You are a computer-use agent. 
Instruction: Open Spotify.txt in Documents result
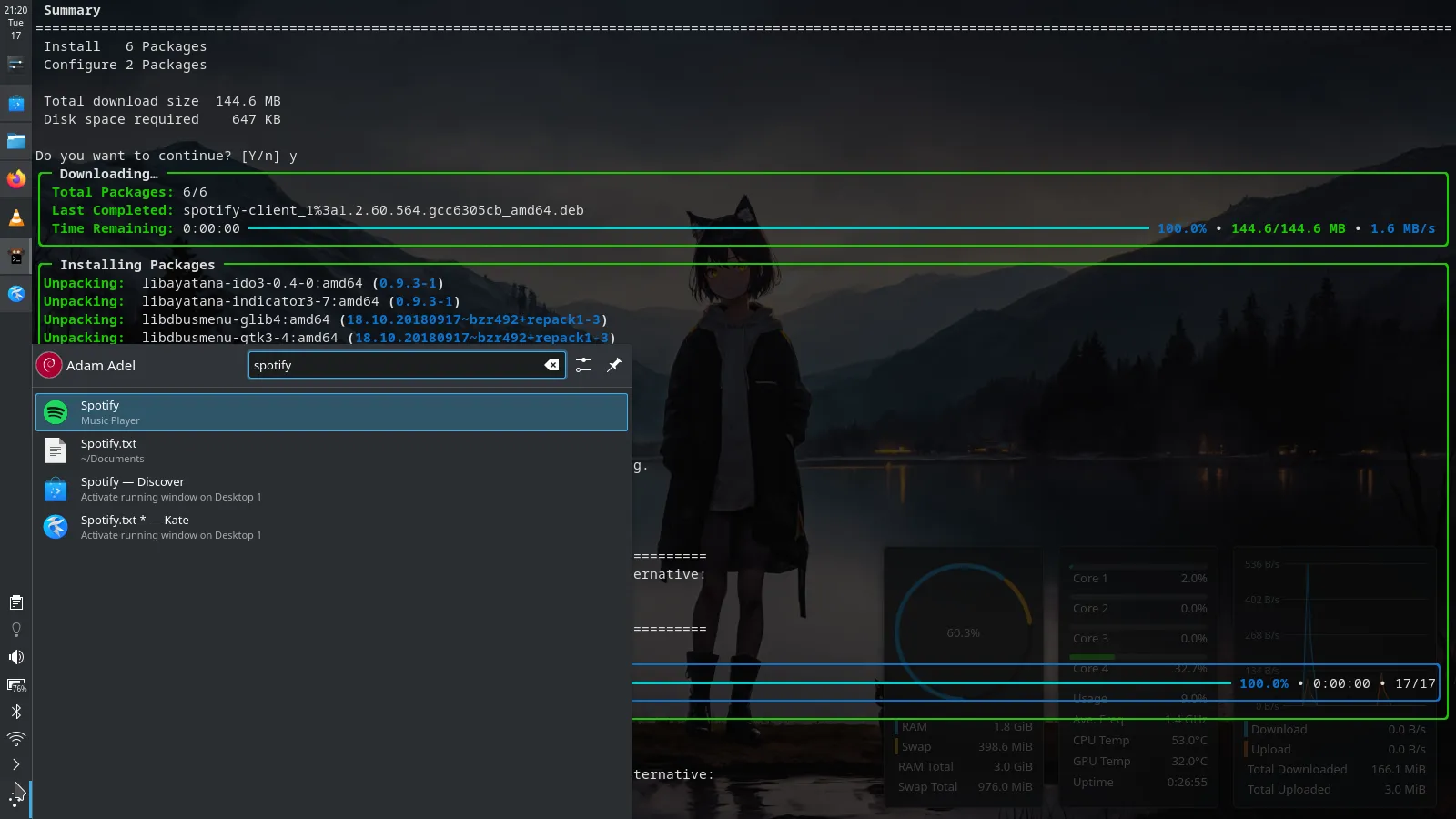(331, 450)
